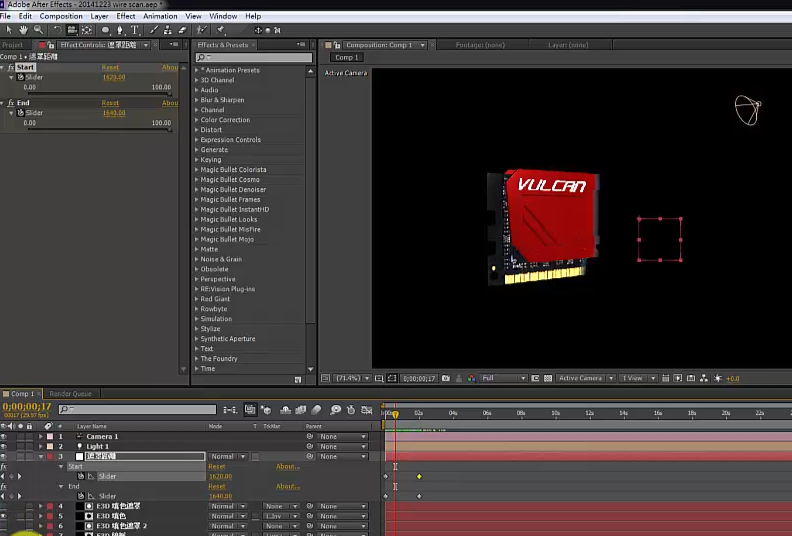792x536 pixels.
Task: Select the Puppet Pin tool
Action: pos(221,30)
